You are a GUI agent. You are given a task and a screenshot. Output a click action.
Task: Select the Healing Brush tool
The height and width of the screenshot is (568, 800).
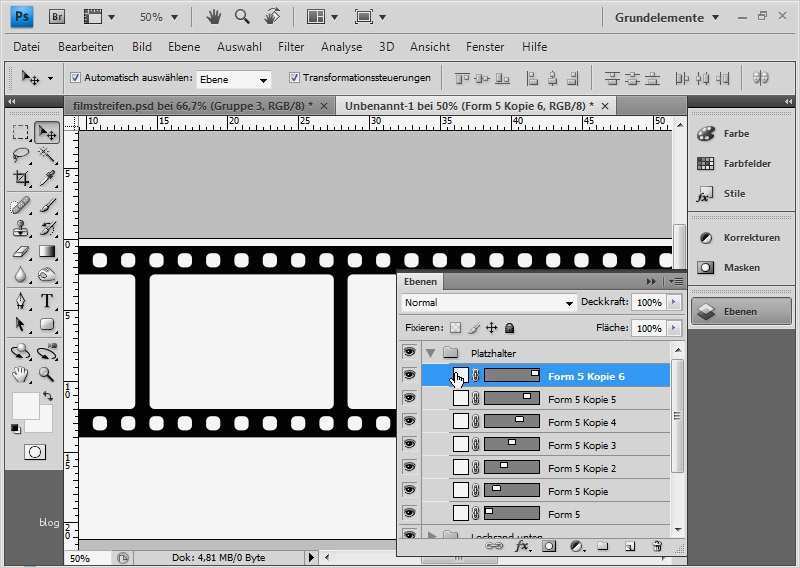[20, 206]
